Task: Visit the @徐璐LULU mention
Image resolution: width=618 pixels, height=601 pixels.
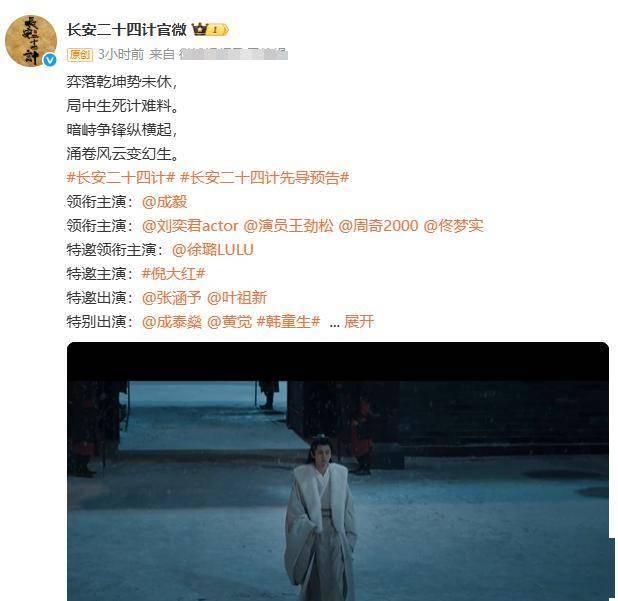Action: 213,250
